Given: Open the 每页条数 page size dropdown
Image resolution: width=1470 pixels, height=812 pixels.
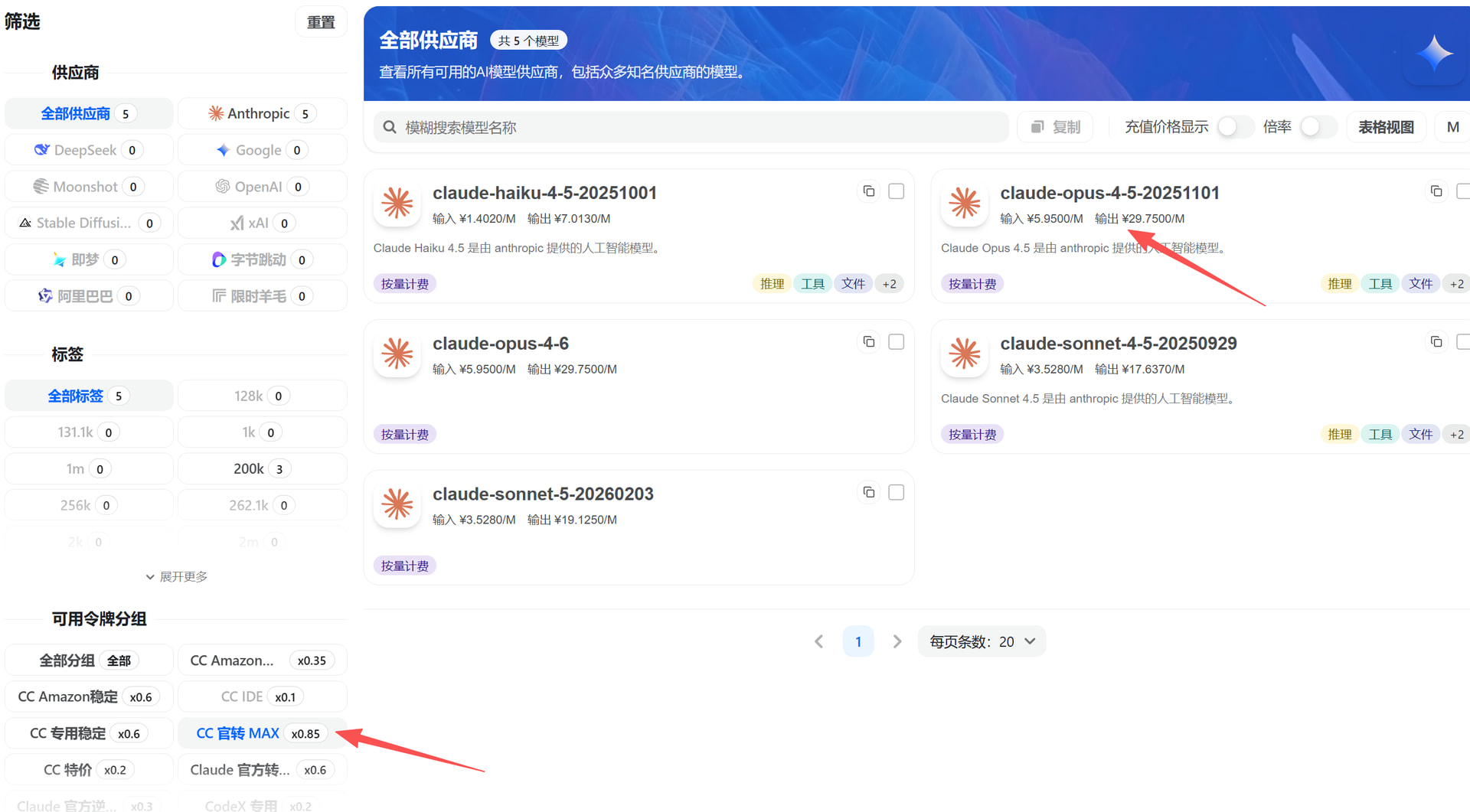Looking at the screenshot, I should pyautogui.click(x=982, y=641).
